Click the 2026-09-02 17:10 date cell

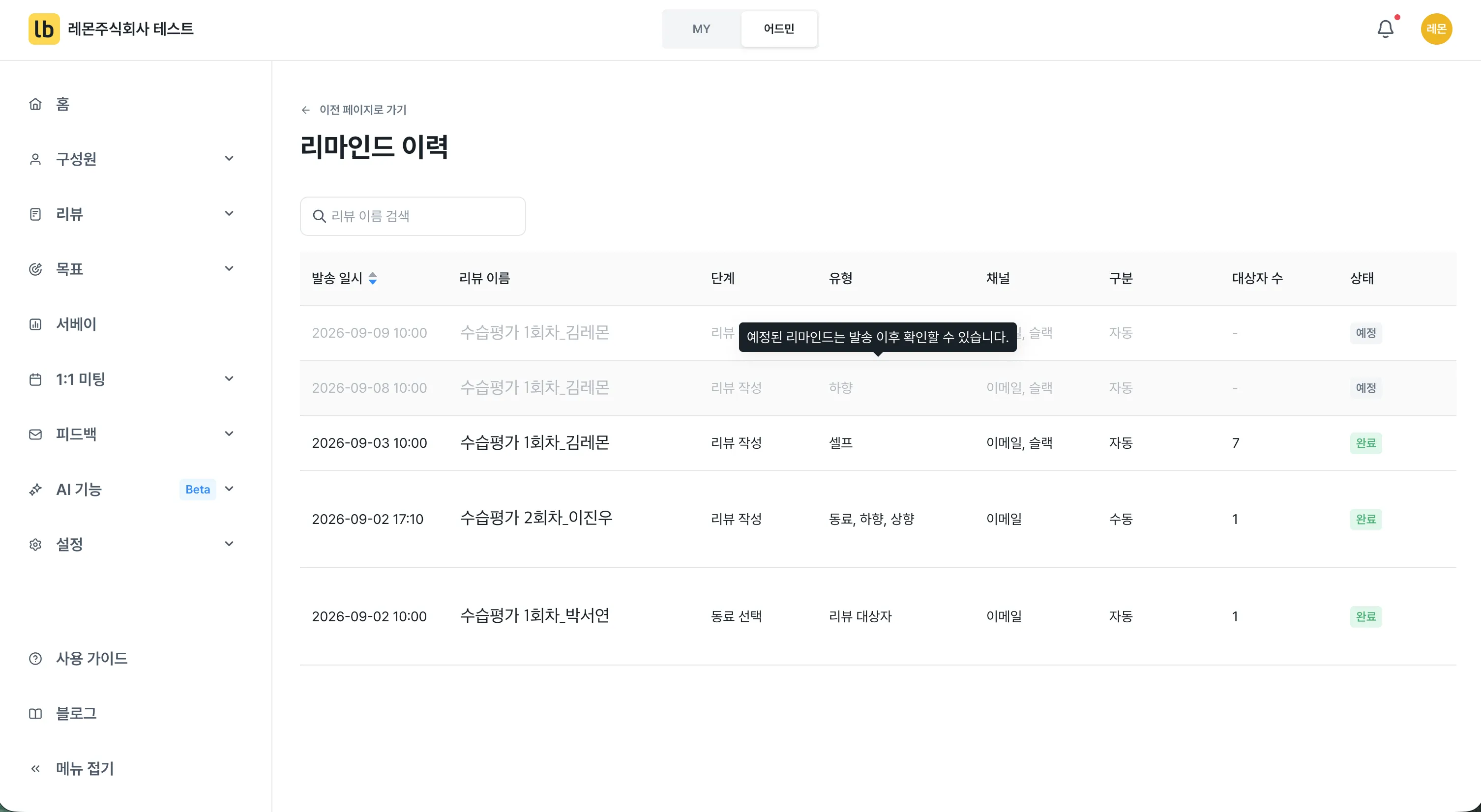pyautogui.click(x=367, y=519)
